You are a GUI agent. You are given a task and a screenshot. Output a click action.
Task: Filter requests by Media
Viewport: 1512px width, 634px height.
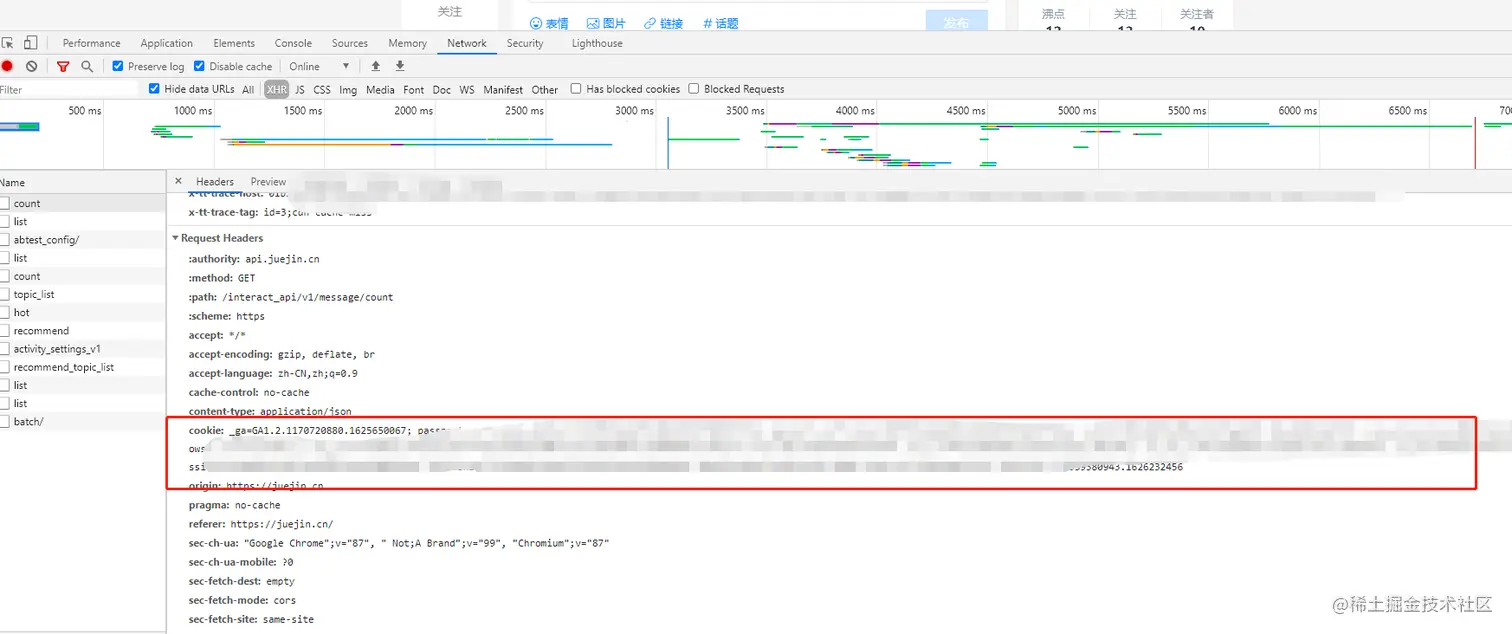tap(380, 90)
